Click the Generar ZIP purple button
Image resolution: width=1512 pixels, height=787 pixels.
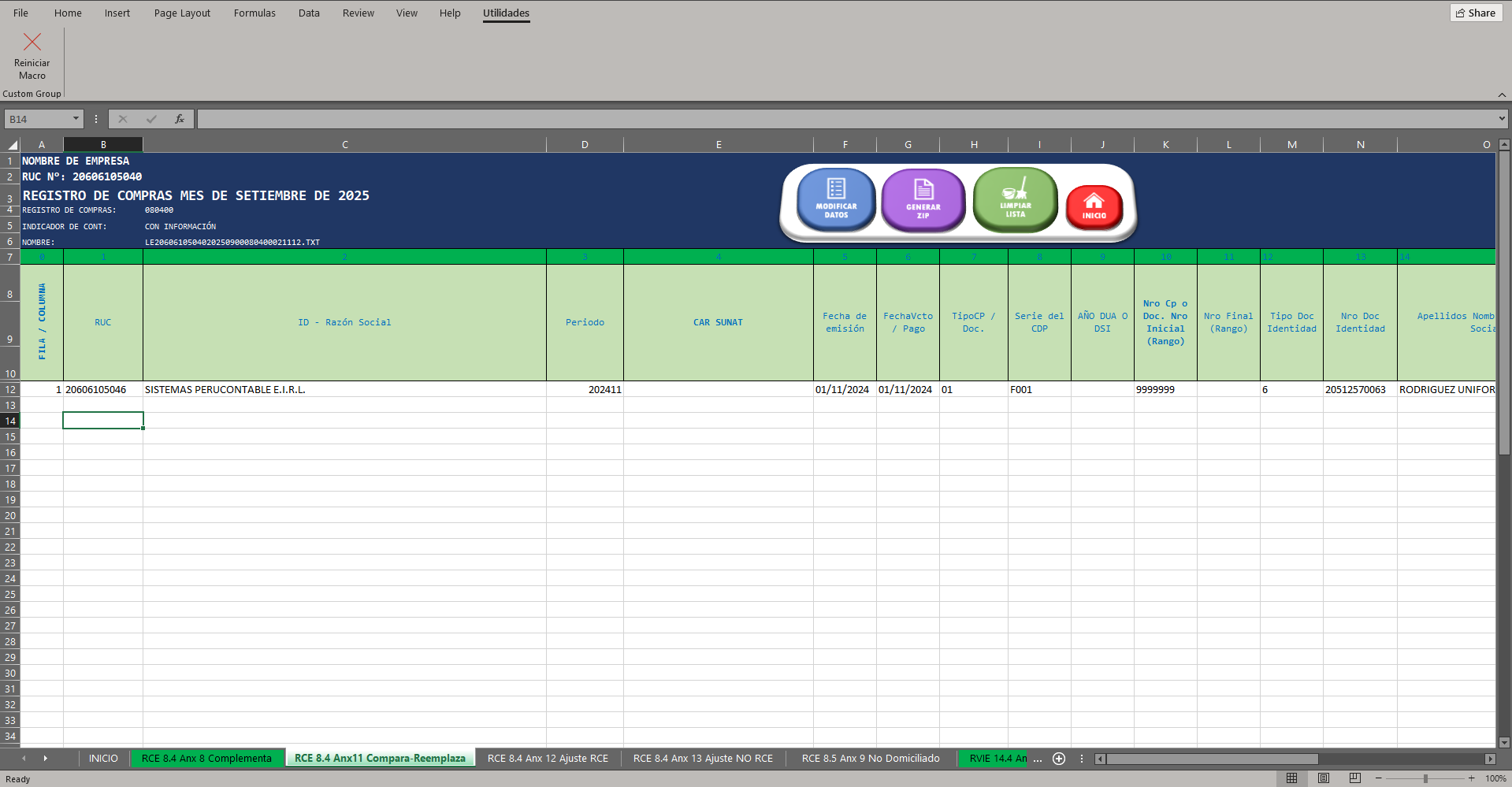923,200
